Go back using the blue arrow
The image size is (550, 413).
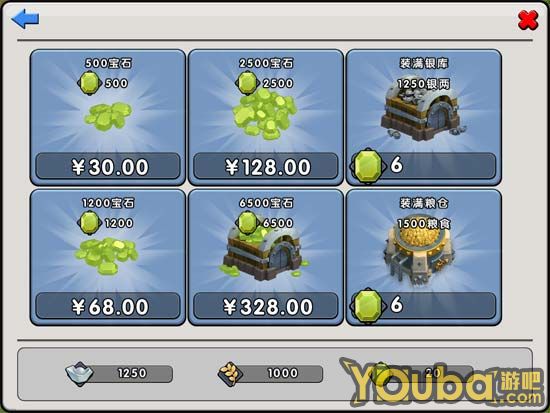coord(25,18)
